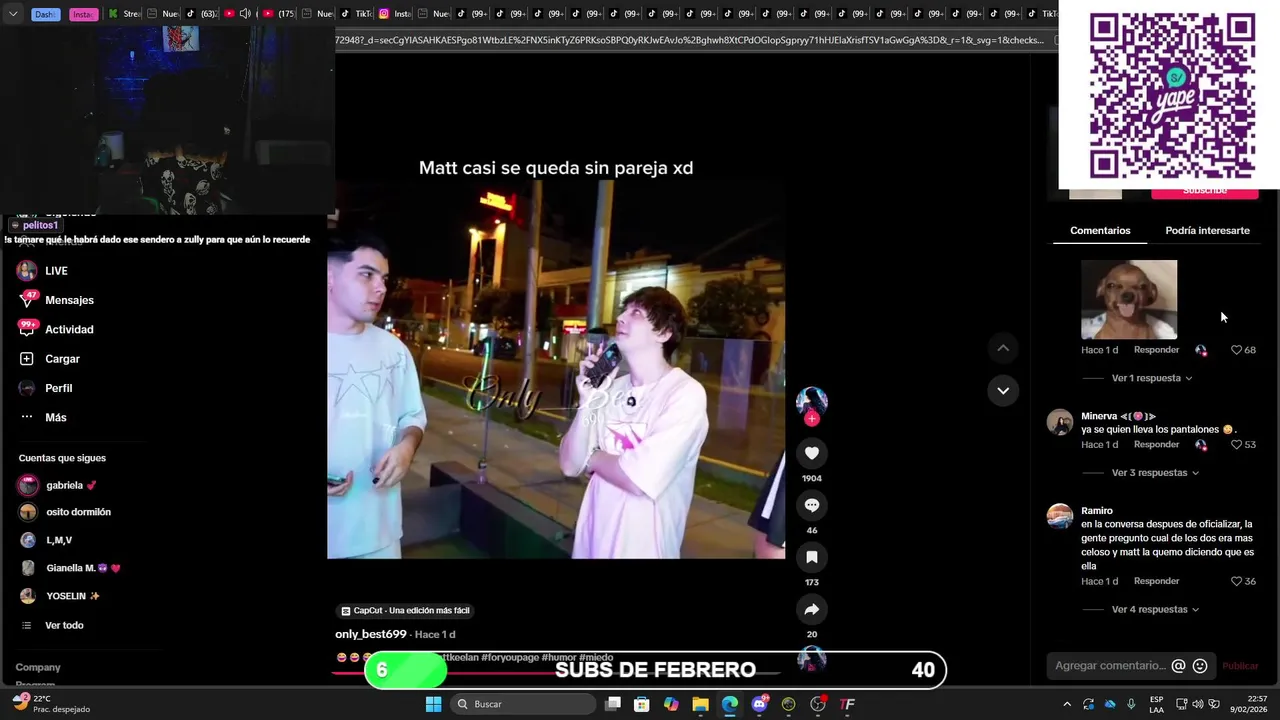Open Minerva's commenter avatar
Image resolution: width=1280 pixels, height=720 pixels.
(x=1060, y=422)
